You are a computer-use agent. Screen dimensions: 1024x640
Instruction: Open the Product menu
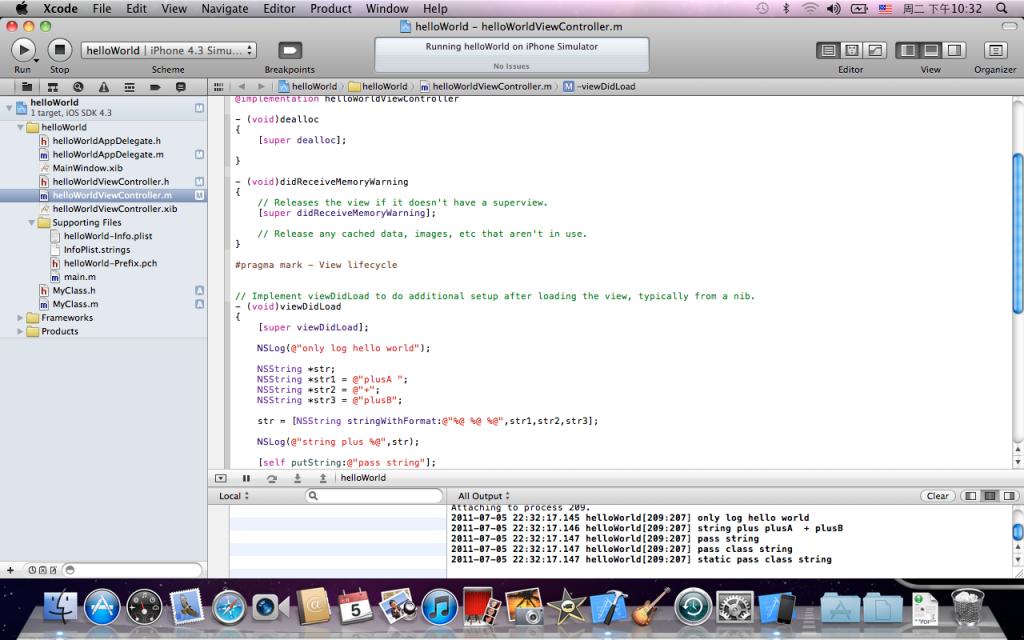330,8
